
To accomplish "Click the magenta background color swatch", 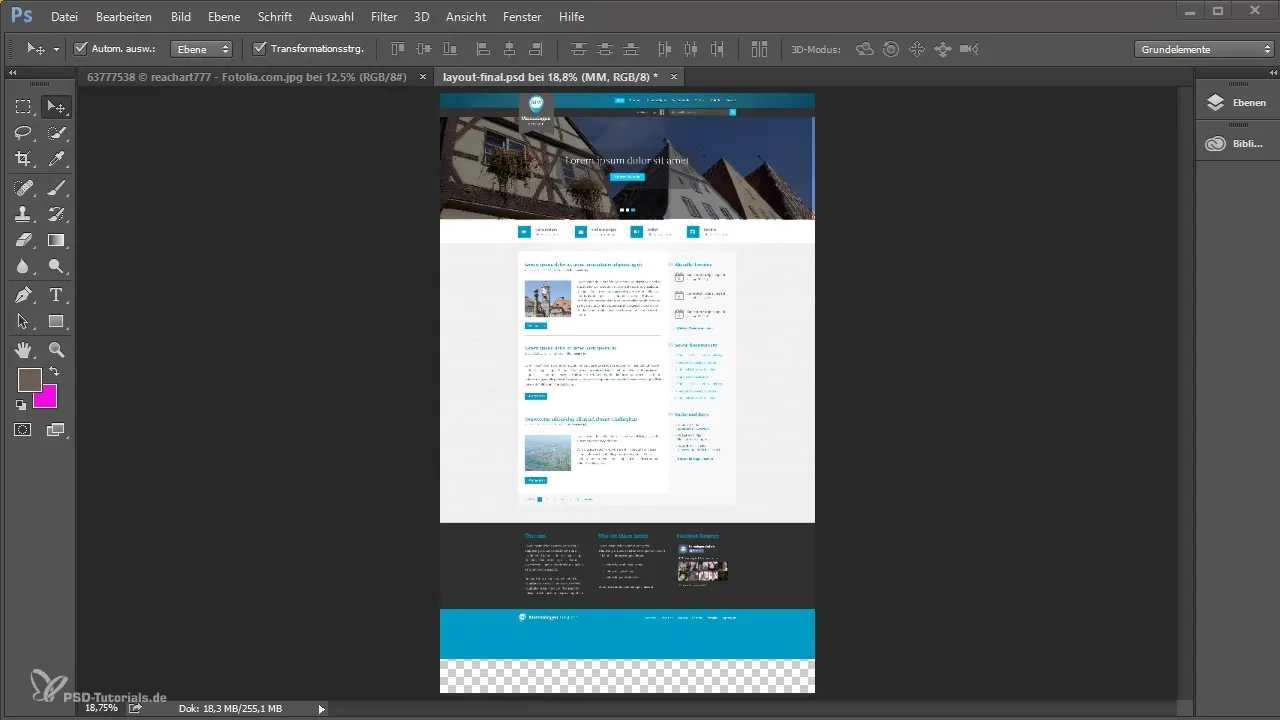I will click(x=49, y=399).
